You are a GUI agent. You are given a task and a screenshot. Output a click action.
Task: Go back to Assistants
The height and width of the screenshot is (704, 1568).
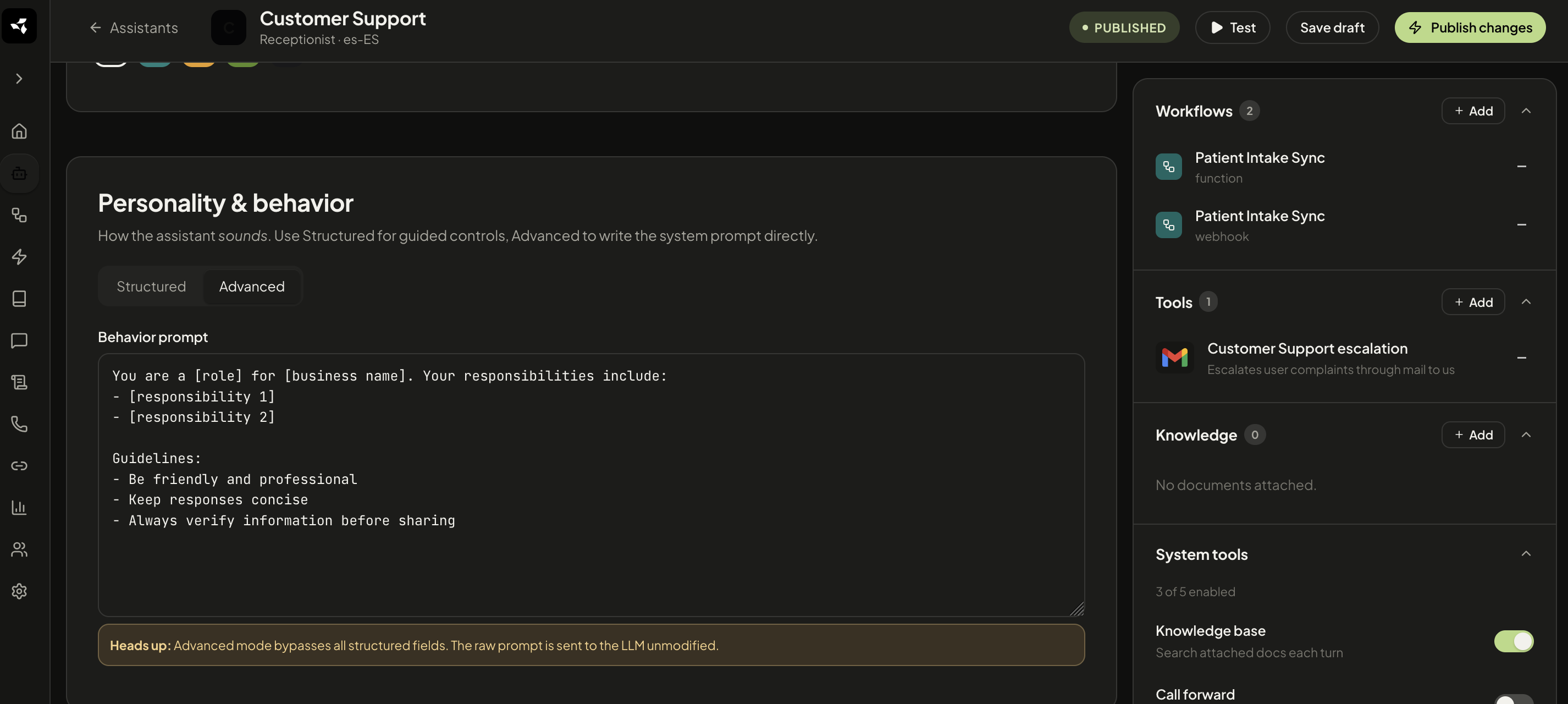point(133,28)
